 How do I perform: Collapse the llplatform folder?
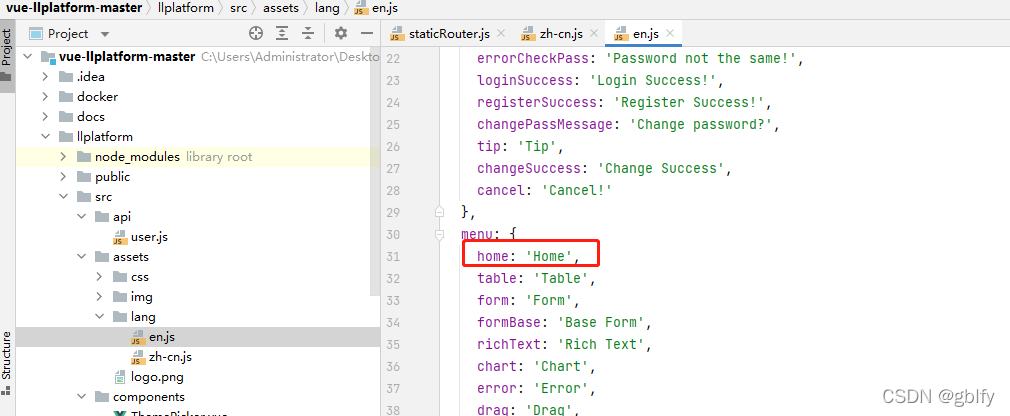(45, 137)
